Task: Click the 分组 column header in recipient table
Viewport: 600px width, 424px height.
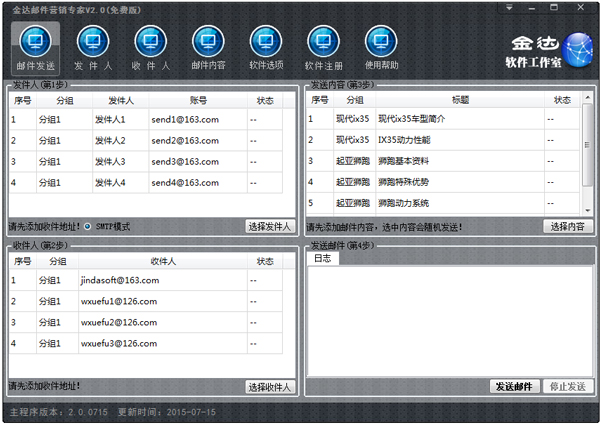Action: tap(58, 261)
